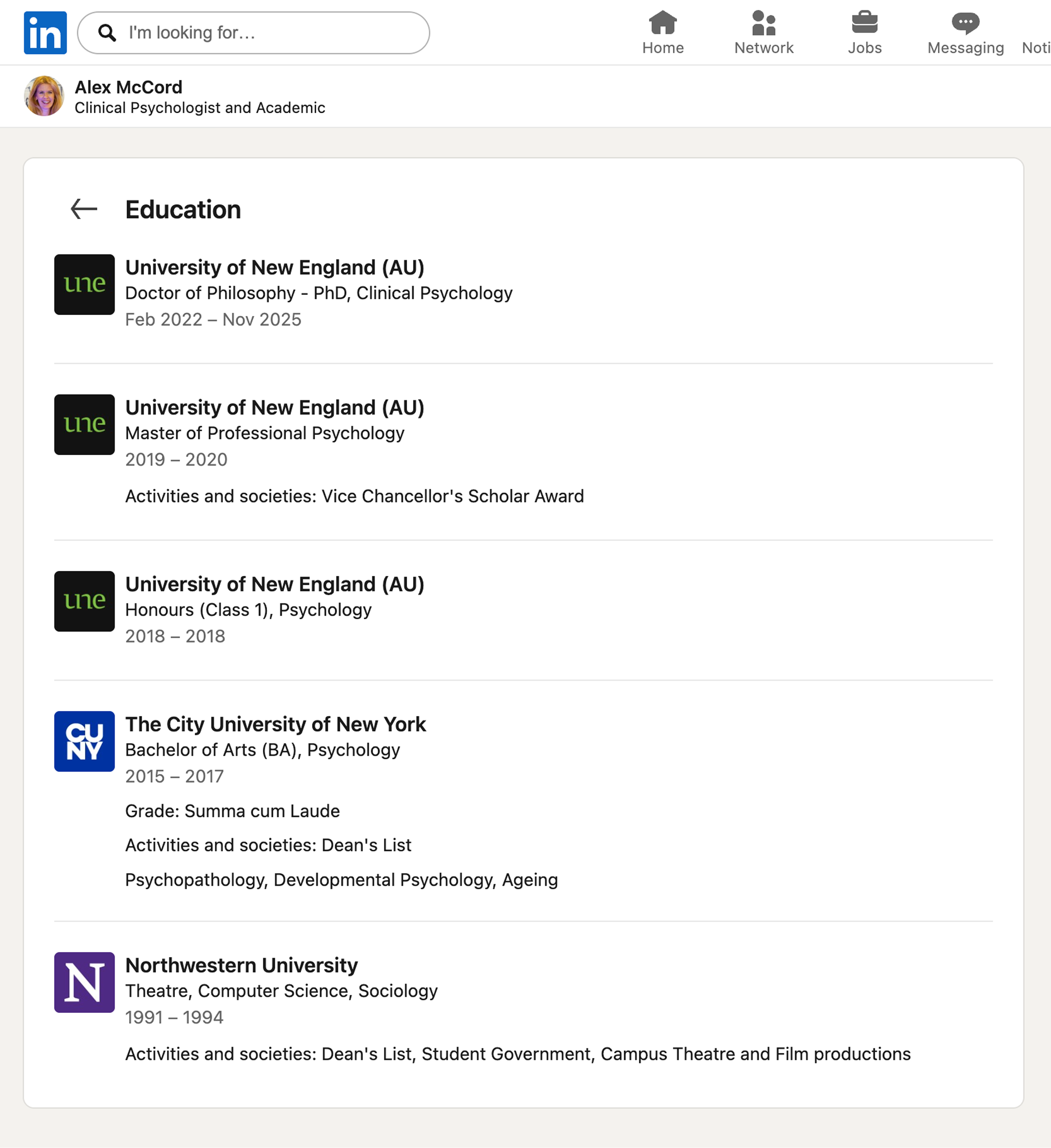The width and height of the screenshot is (1051, 1148).
Task: Click the "1991 – 1994" date range
Action: pos(174,1017)
